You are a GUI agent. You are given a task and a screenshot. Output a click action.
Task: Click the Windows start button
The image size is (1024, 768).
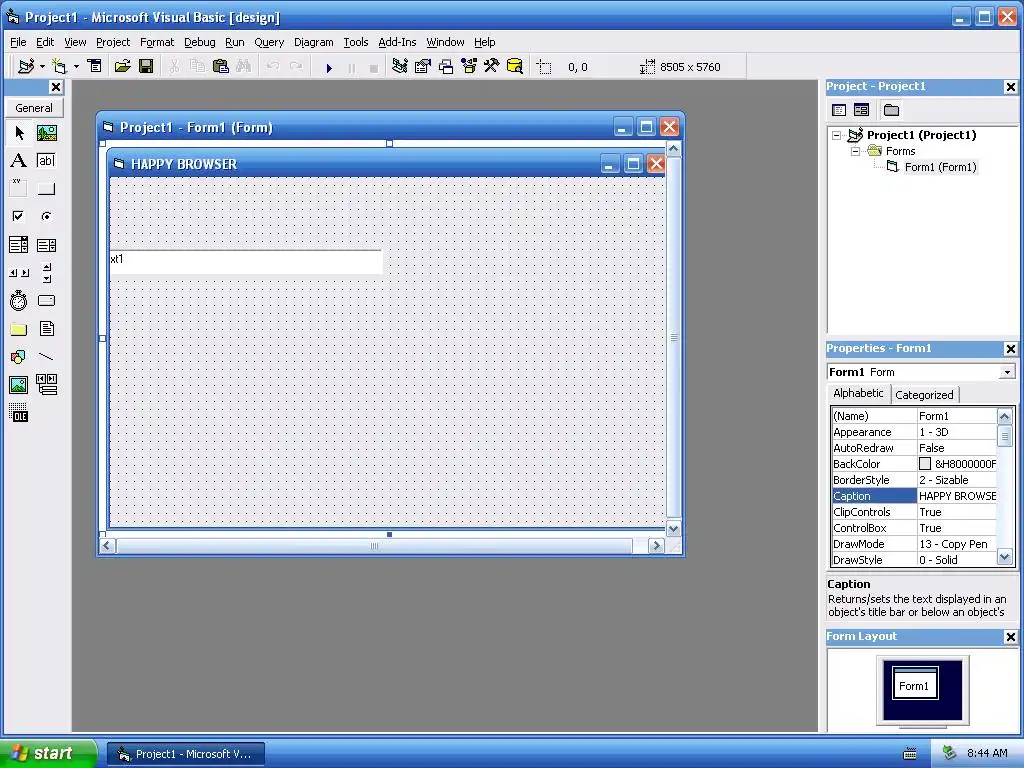click(48, 754)
